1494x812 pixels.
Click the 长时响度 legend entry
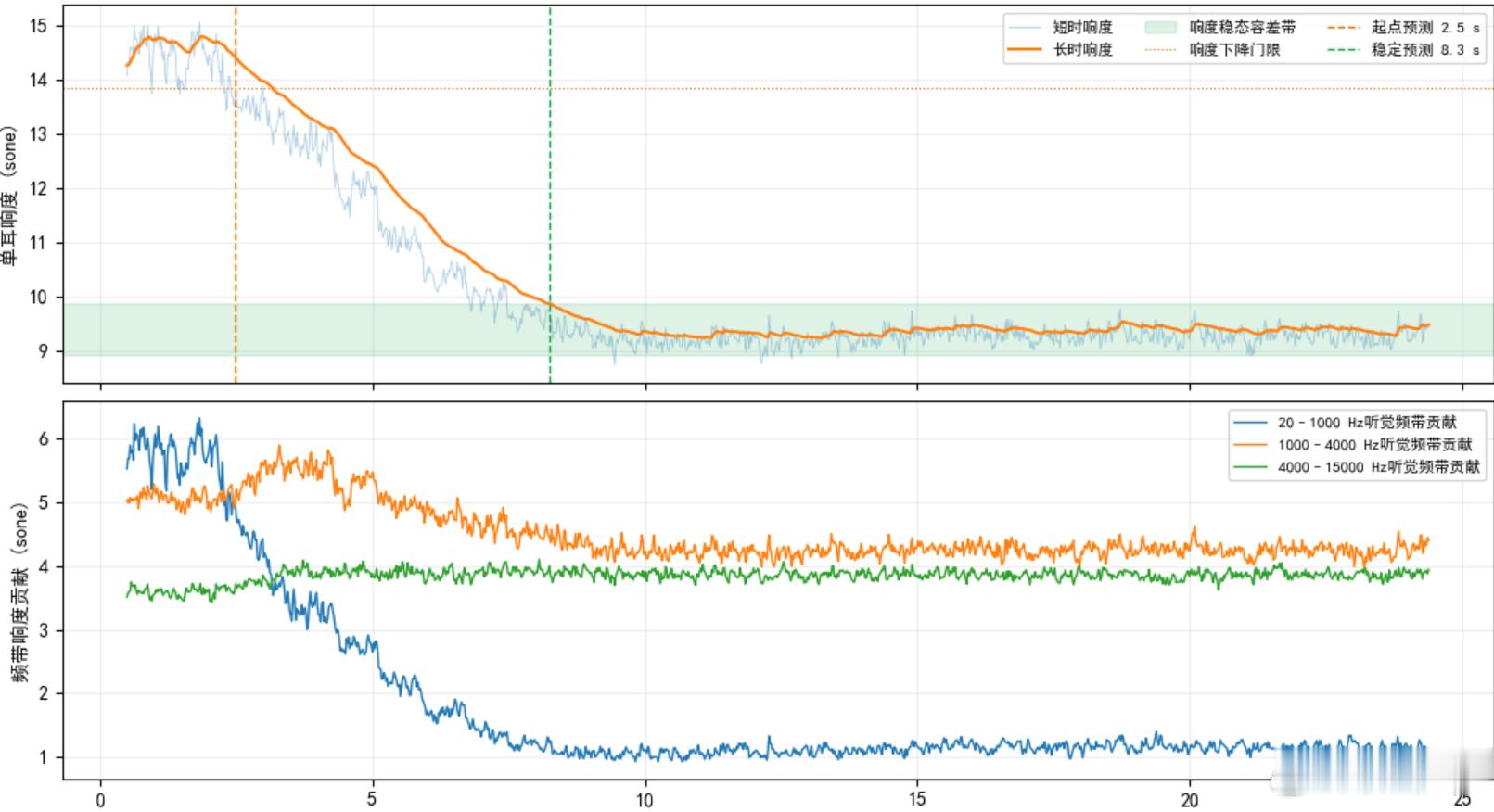[x=1060, y=50]
